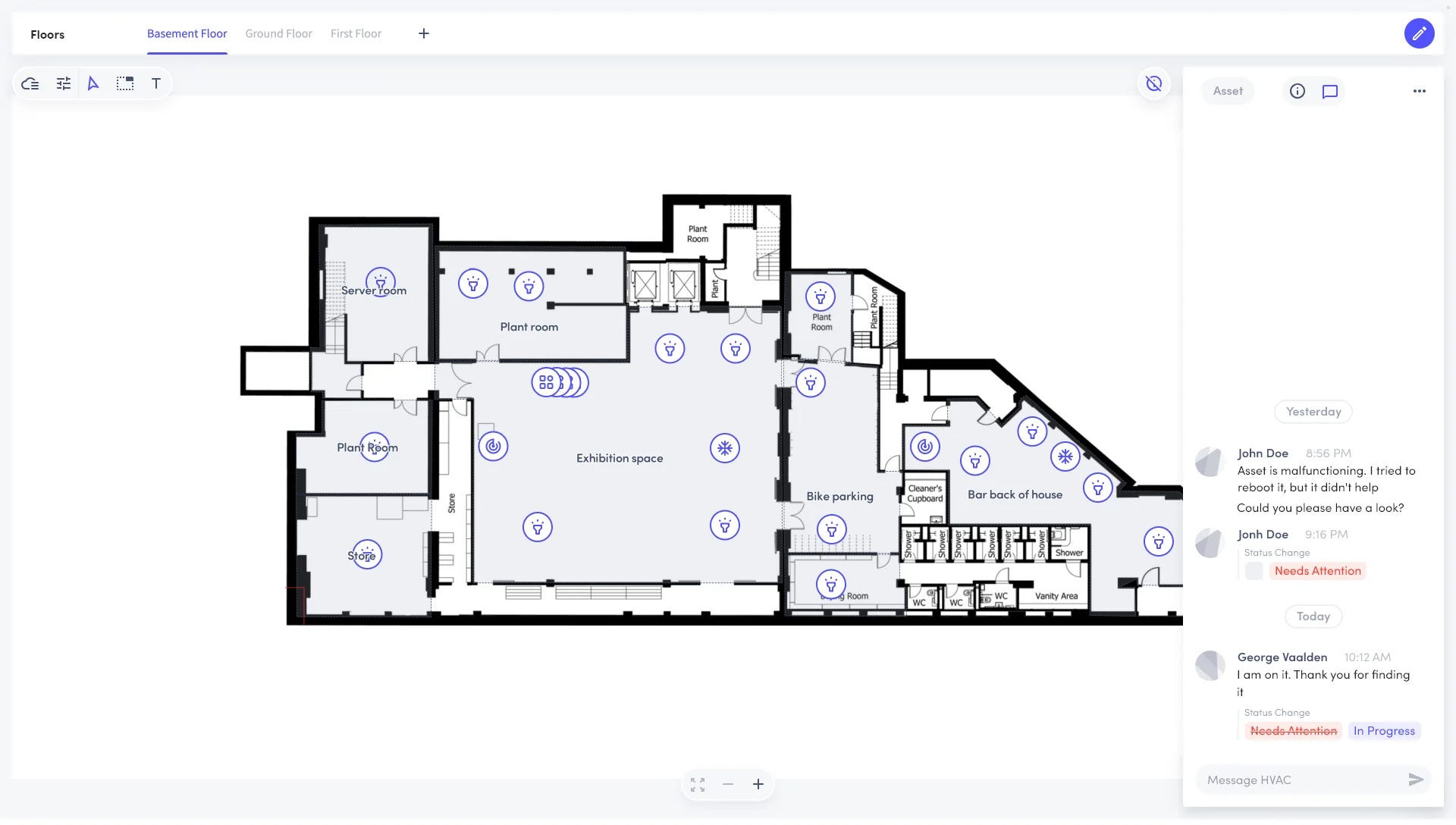Toggle the hide-markers icon above the canvas
This screenshot has width=1456, height=825.
[1153, 83]
